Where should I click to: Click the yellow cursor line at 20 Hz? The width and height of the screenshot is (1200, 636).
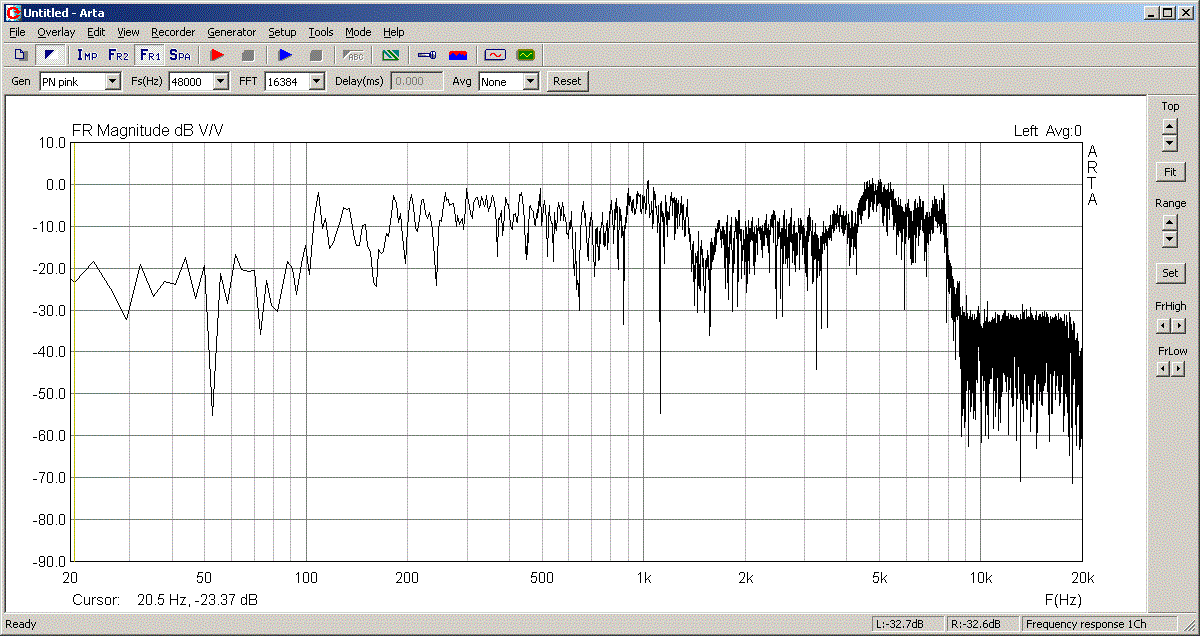pos(72,351)
